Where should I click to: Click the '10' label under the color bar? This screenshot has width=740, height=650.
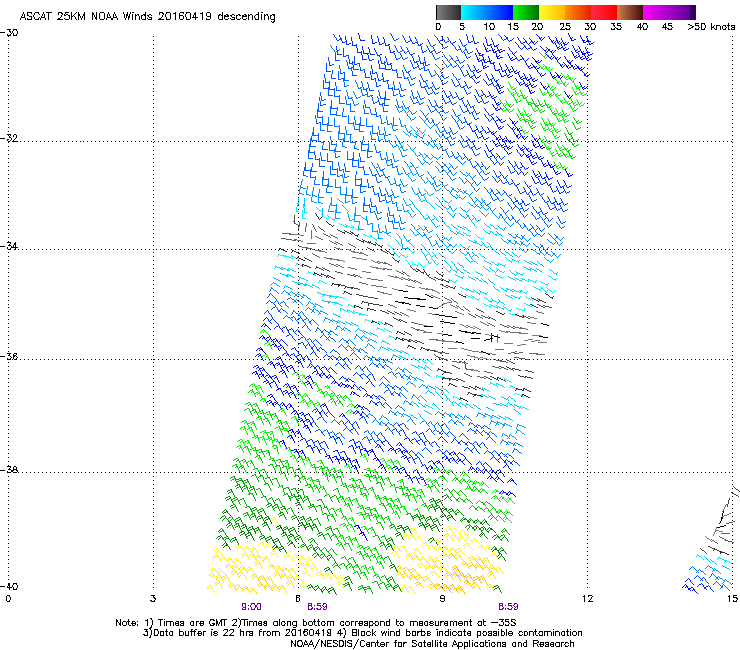click(489, 27)
